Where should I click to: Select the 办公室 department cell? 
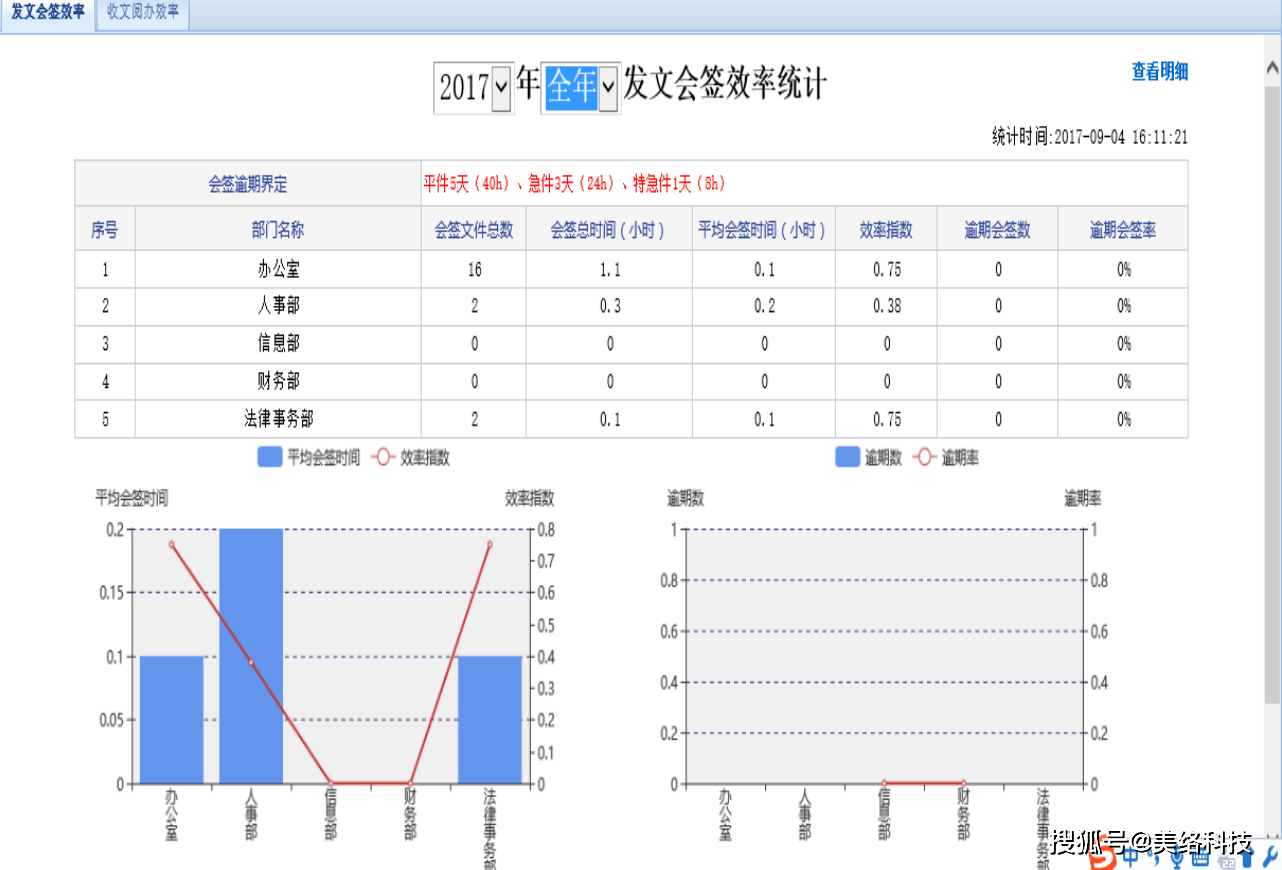[278, 270]
